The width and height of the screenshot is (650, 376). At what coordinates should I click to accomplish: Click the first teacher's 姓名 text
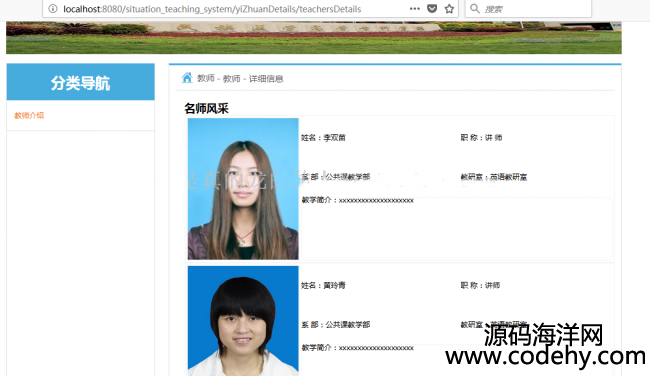[x=323, y=138]
